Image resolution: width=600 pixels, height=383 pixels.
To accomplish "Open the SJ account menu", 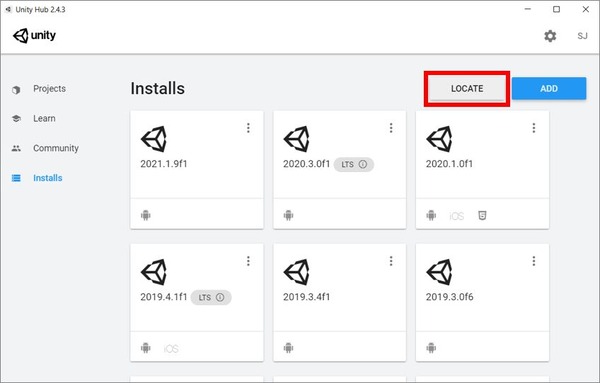I will (582, 36).
